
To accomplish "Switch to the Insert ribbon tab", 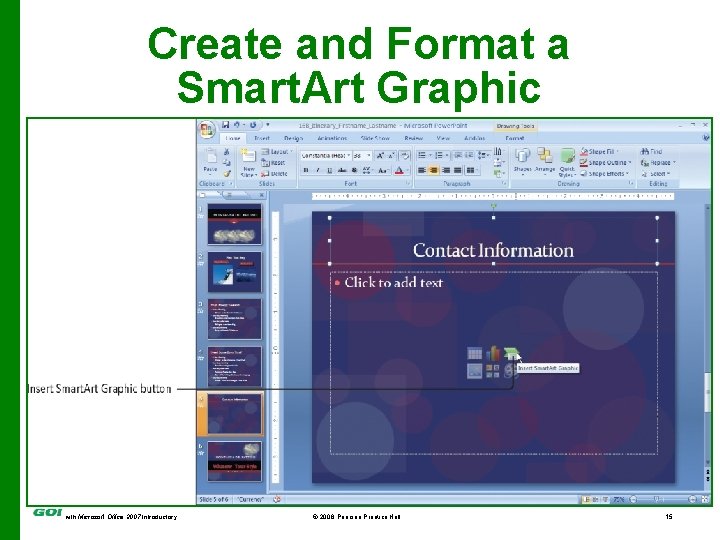I will coord(262,138).
